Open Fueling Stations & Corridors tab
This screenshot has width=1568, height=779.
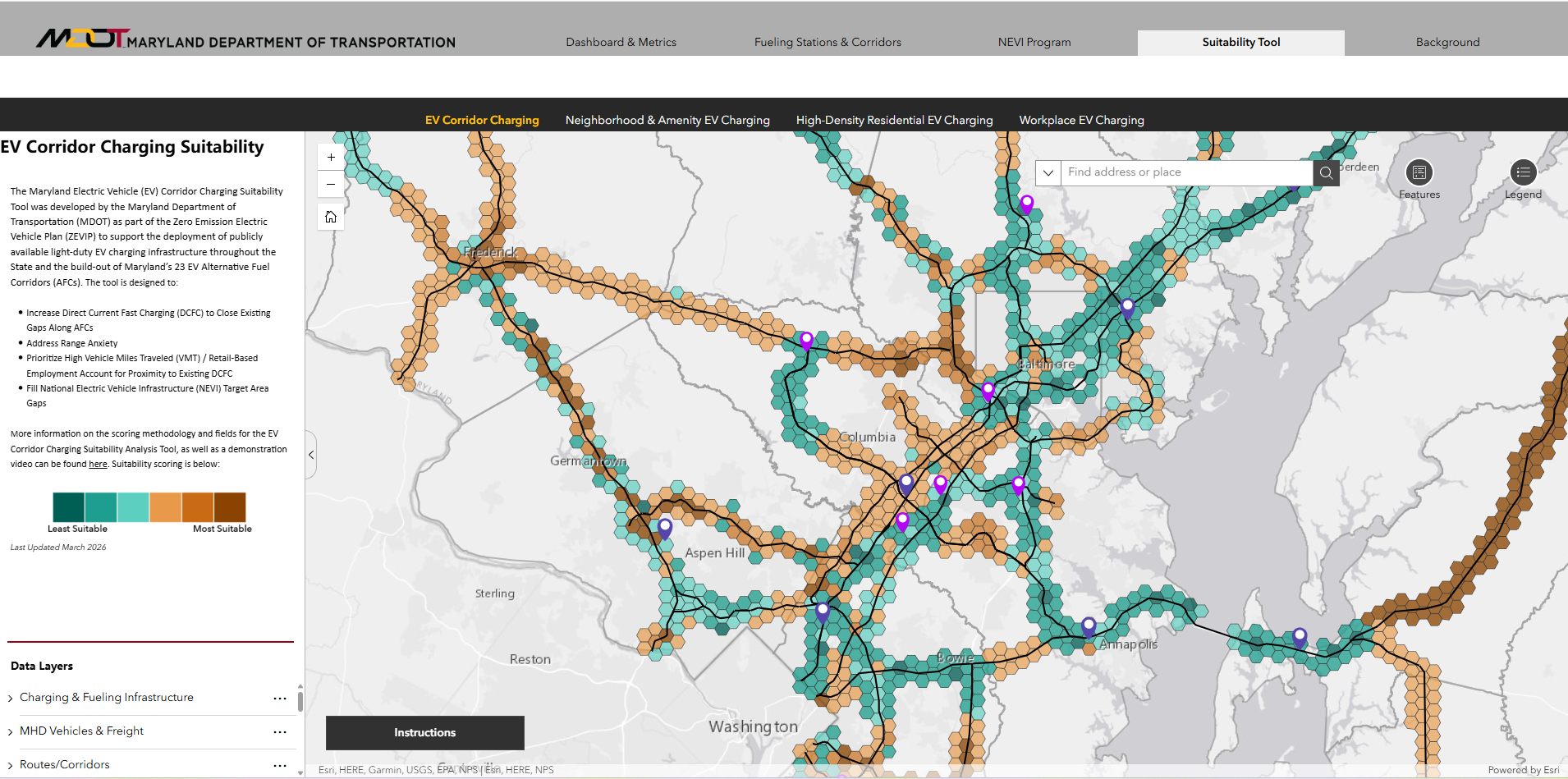(x=828, y=42)
